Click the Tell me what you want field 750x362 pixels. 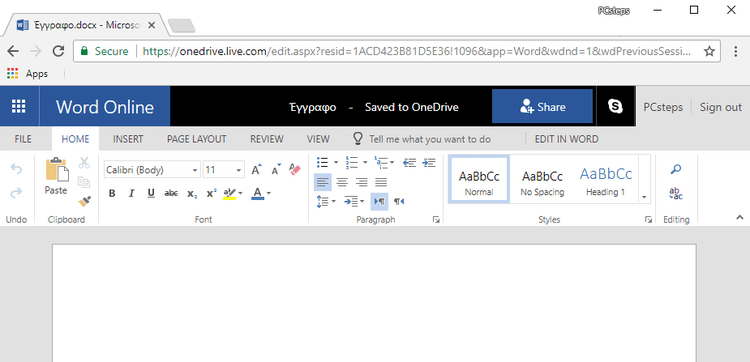click(430, 139)
